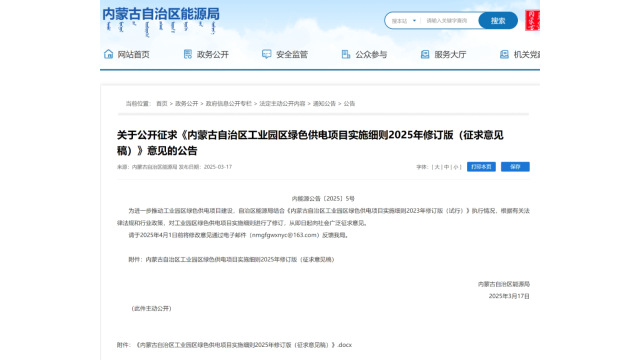Image resolution: width=640 pixels, height=360 pixels.
Task: Set font size to 大
Action: (x=437, y=167)
